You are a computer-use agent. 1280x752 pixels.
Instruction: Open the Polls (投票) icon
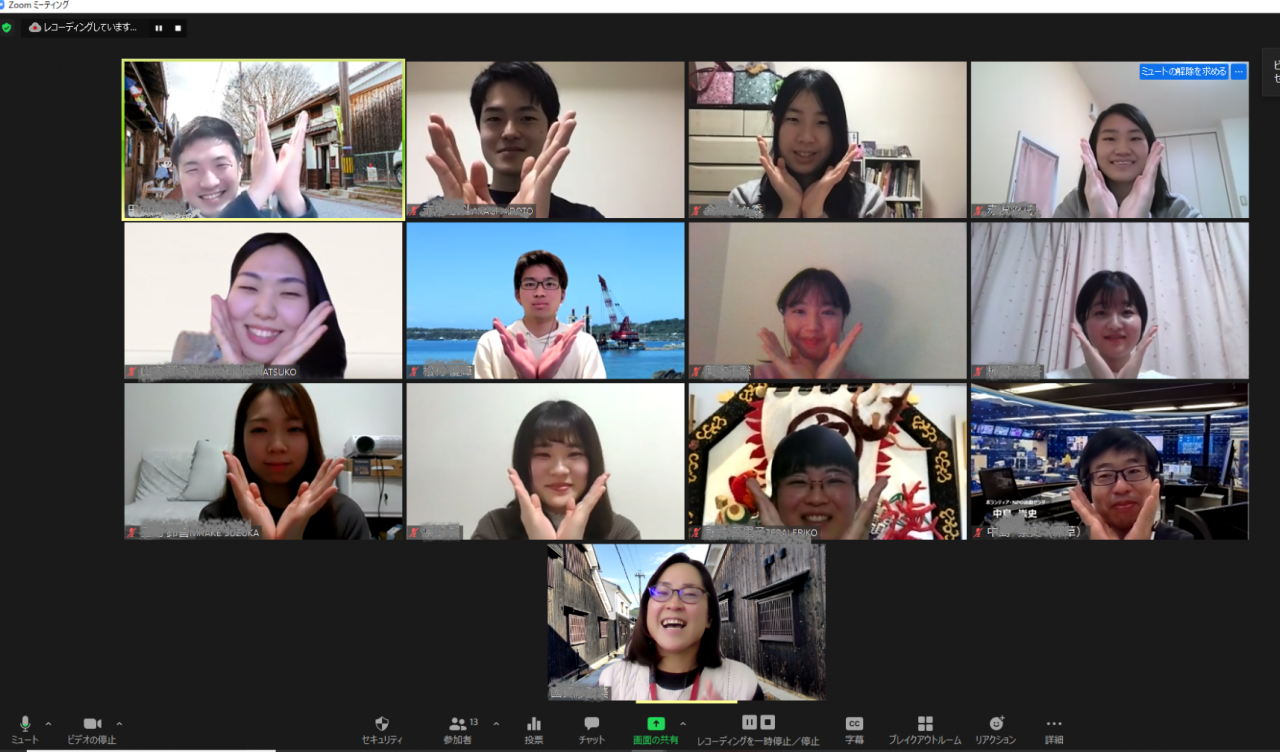tap(534, 724)
